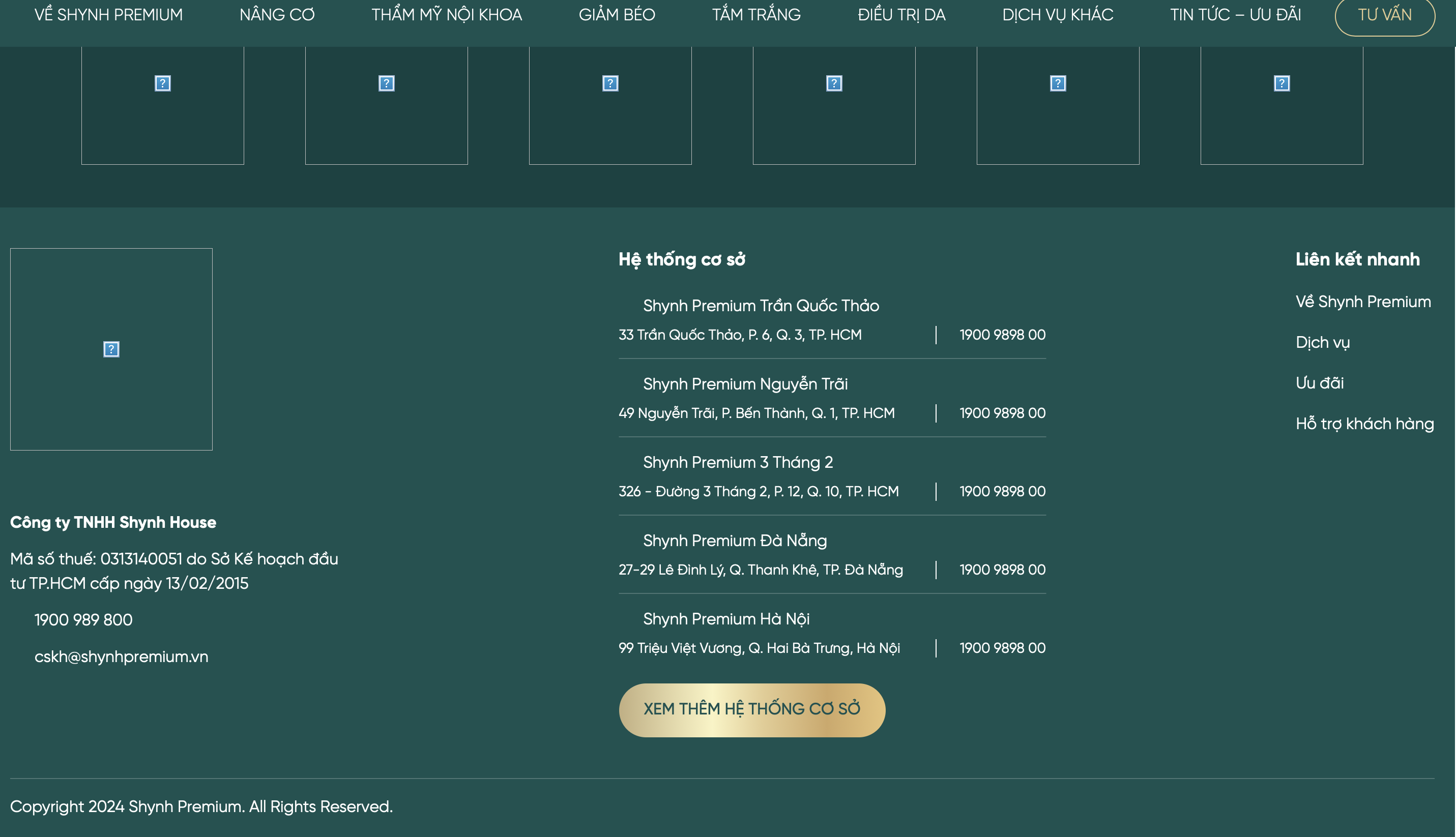Go to TIN TỨC – ƯU ĐÃI
Image resolution: width=1456 pixels, height=837 pixels.
point(1235,15)
